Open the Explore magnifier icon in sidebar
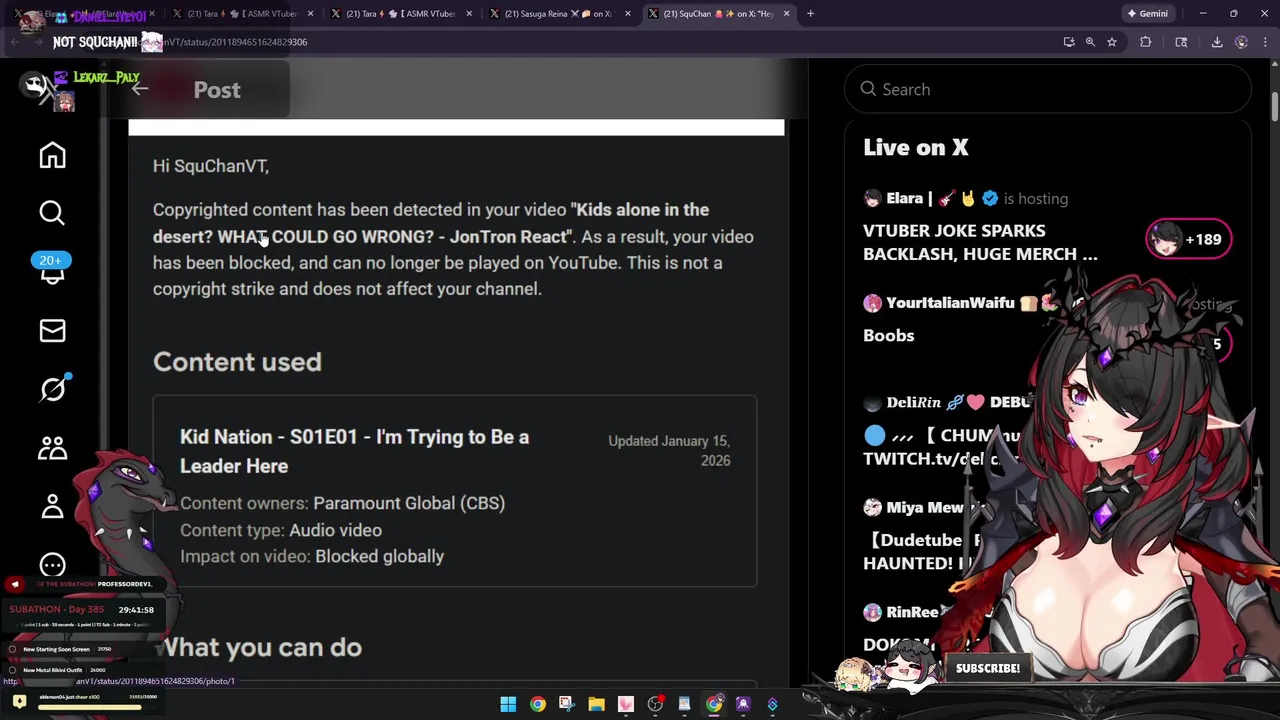 point(52,213)
